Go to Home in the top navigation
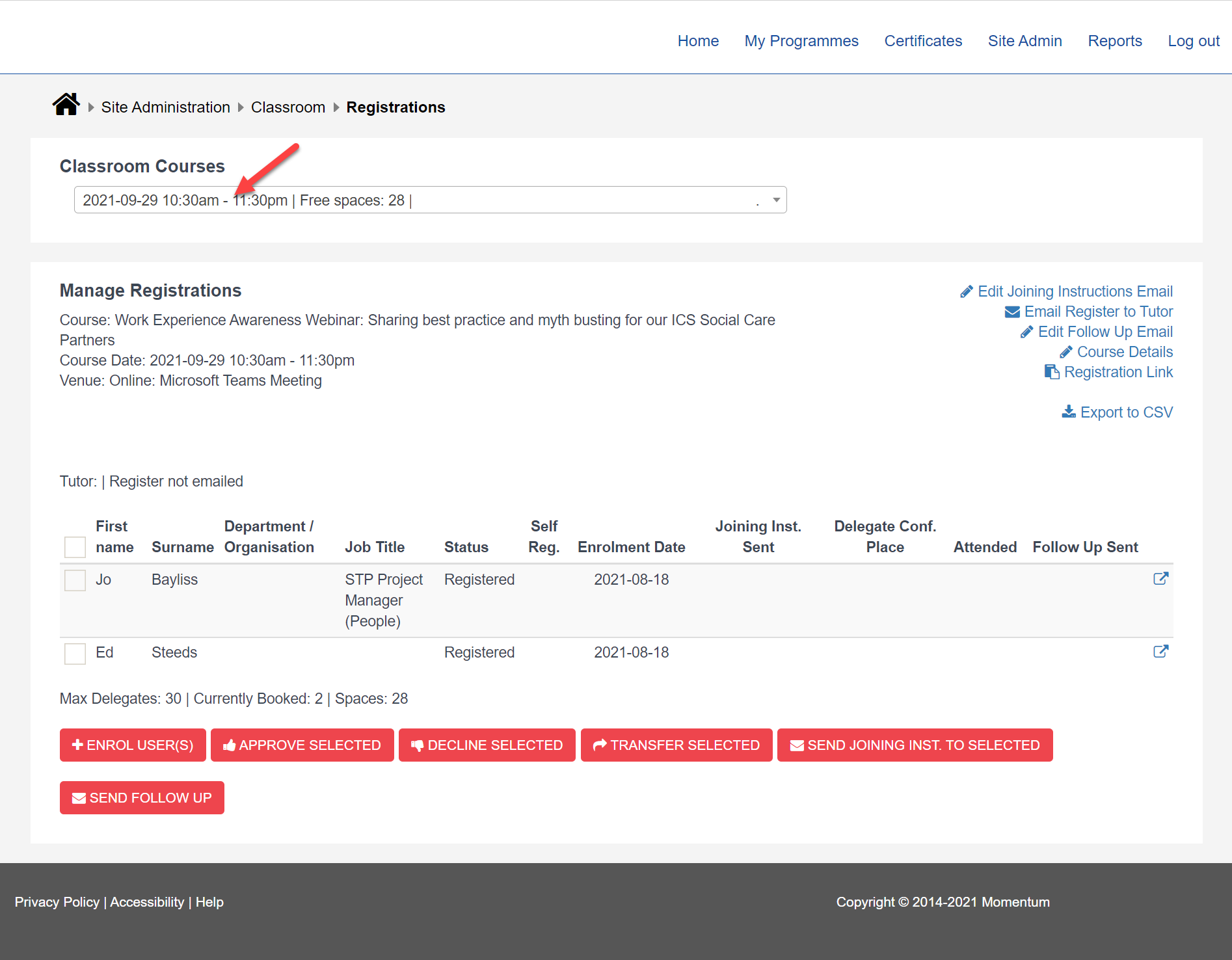This screenshot has width=1232, height=960. pyautogui.click(x=698, y=41)
